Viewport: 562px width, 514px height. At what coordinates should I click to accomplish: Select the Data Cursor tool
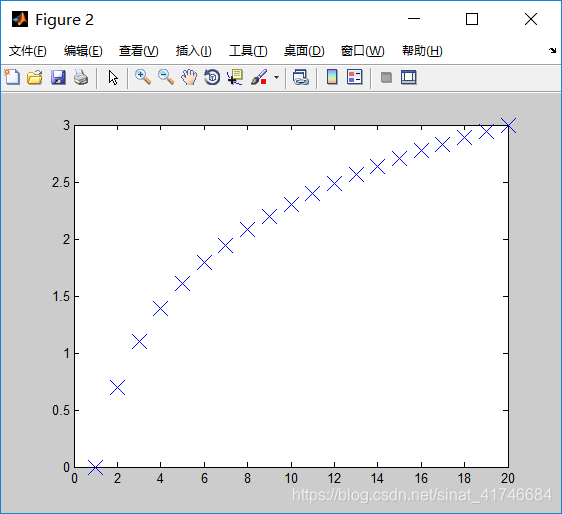pos(235,77)
